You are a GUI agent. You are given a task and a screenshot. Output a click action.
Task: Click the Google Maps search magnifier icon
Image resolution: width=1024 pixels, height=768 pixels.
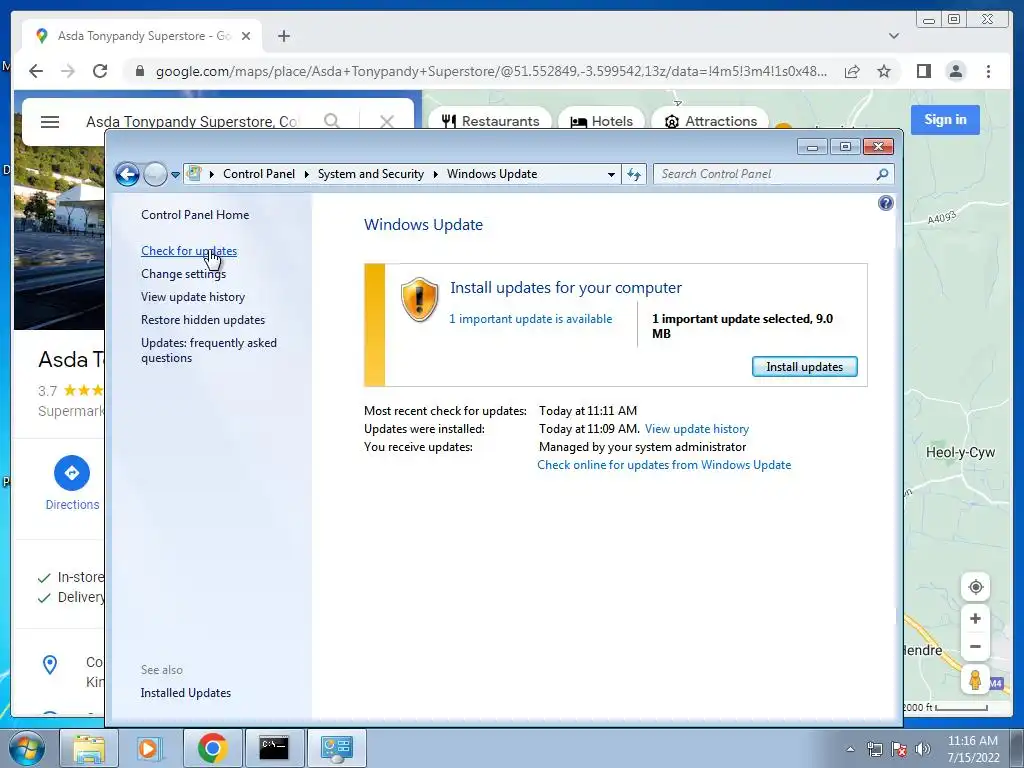point(332,121)
